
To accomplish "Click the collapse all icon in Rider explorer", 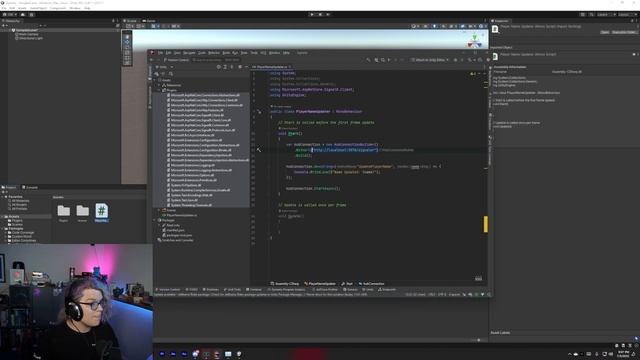I will click(232, 67).
